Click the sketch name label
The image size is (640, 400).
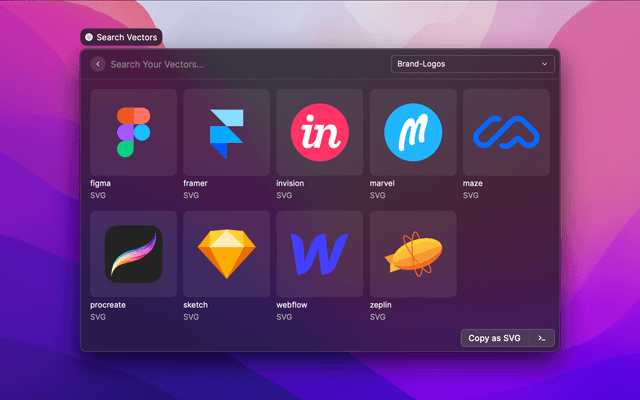click(197, 305)
